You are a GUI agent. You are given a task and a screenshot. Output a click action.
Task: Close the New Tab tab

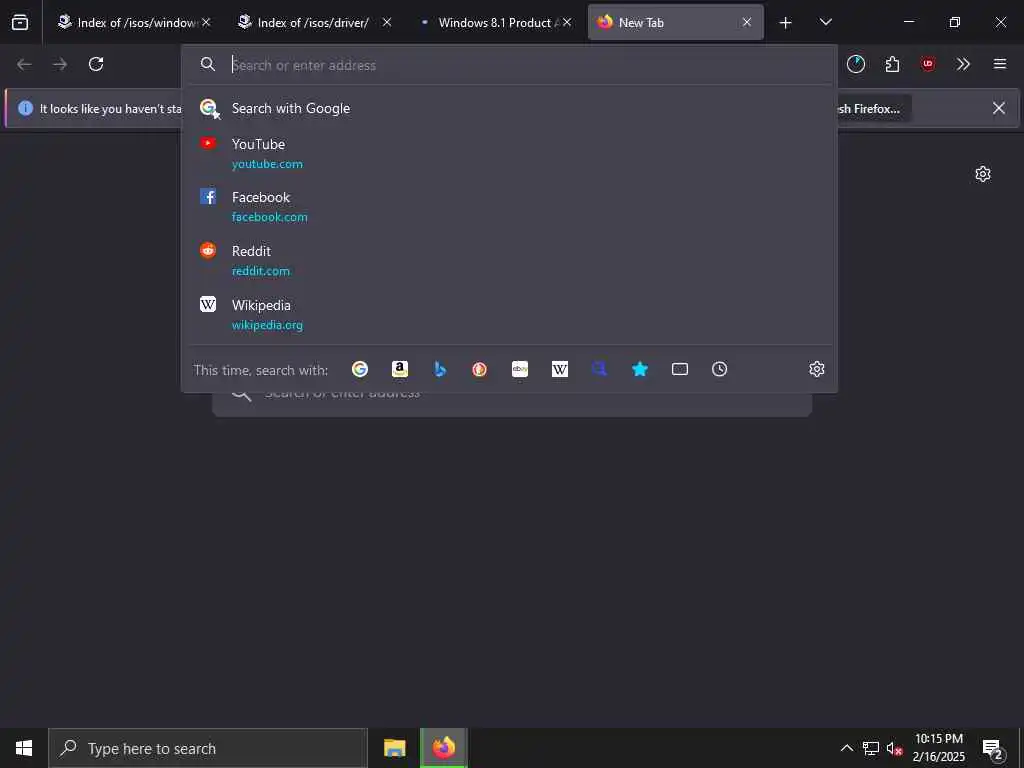pyautogui.click(x=746, y=22)
